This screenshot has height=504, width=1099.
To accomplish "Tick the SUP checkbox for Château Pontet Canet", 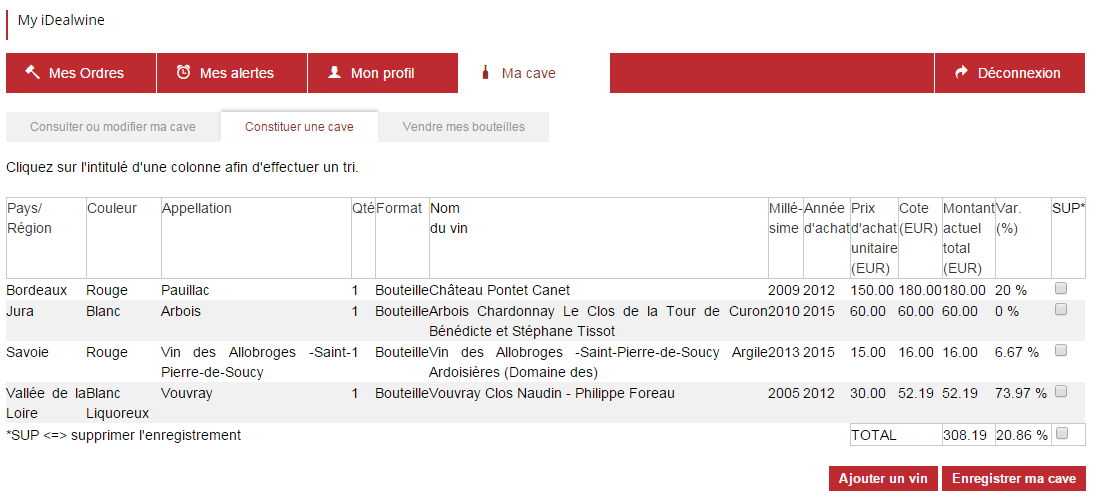I will coord(1060,288).
